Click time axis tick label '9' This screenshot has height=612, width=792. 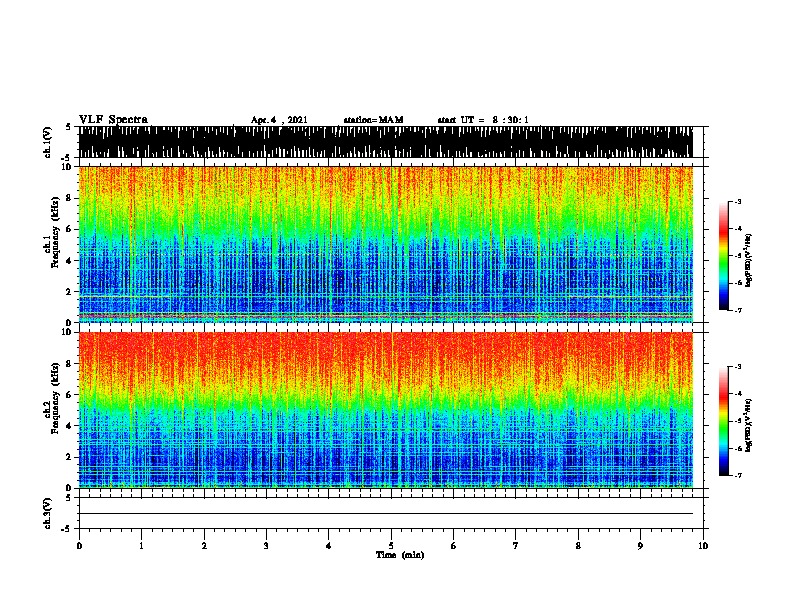pos(640,546)
